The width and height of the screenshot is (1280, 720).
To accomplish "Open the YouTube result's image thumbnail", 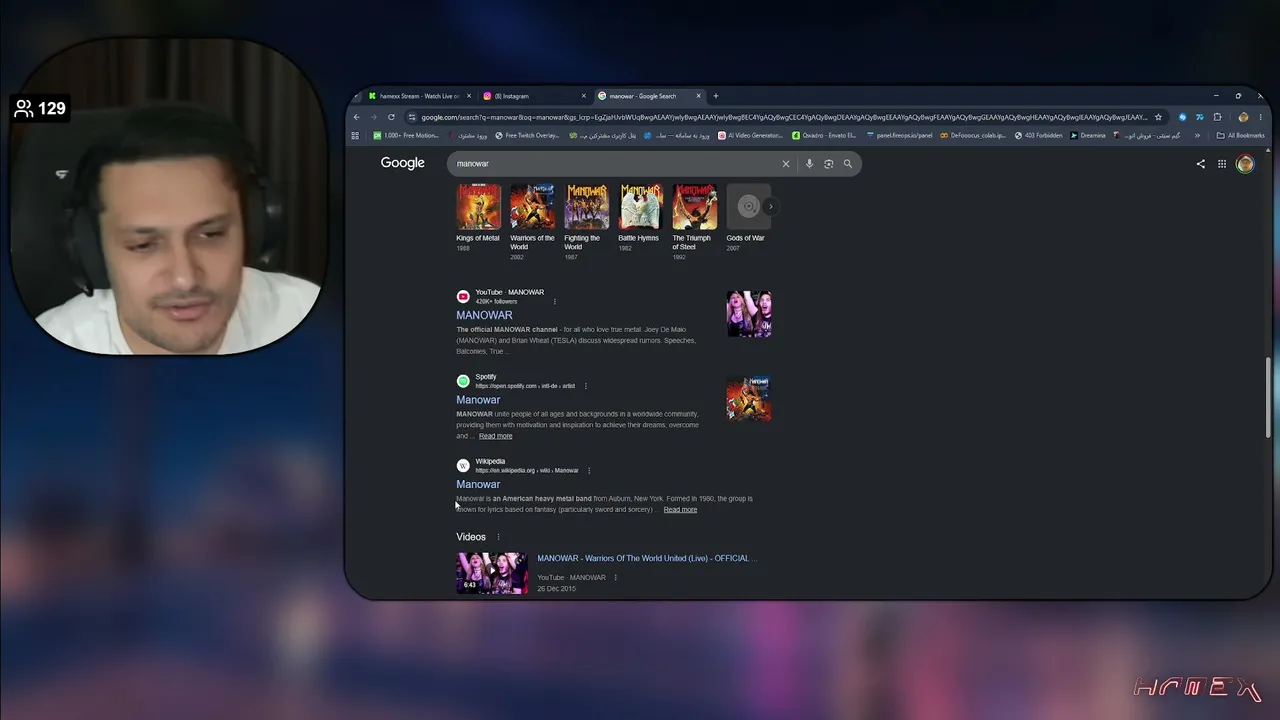I will pyautogui.click(x=749, y=314).
